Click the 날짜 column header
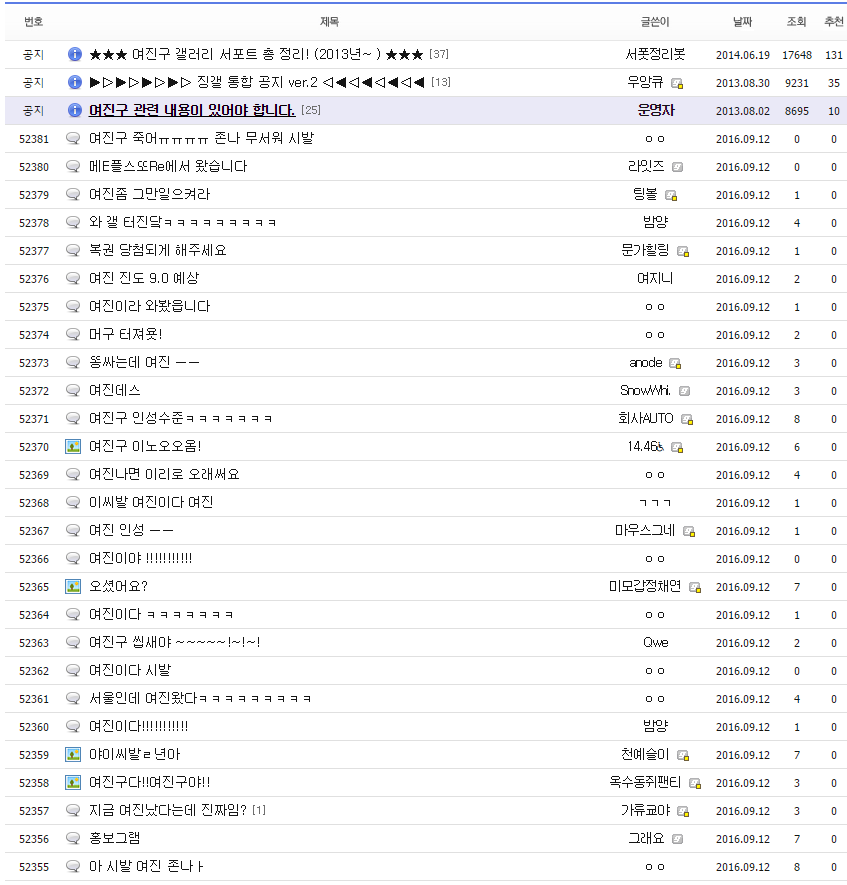 click(x=742, y=21)
